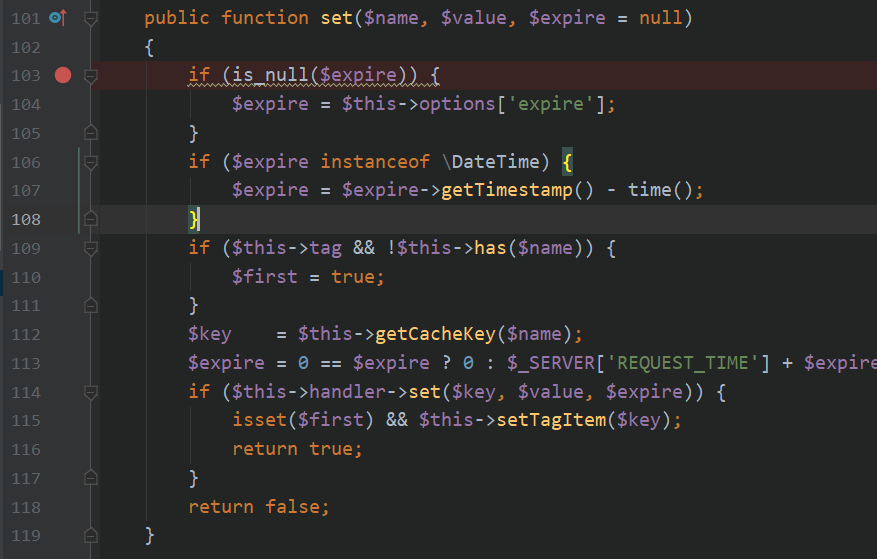Collapse the instanceof DateTime block at line 106
Image resolution: width=877 pixels, height=559 pixels.
[x=91, y=162]
